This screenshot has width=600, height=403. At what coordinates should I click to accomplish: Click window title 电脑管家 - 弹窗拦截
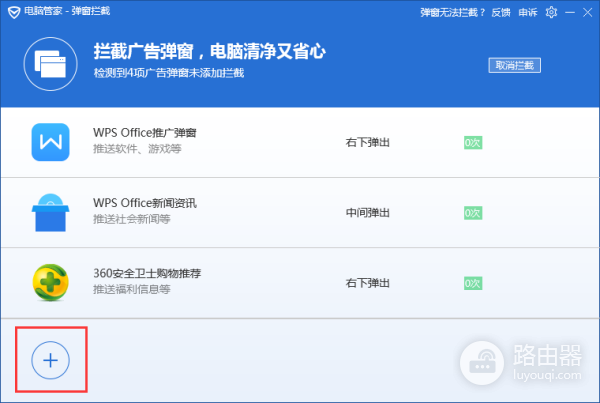67,11
